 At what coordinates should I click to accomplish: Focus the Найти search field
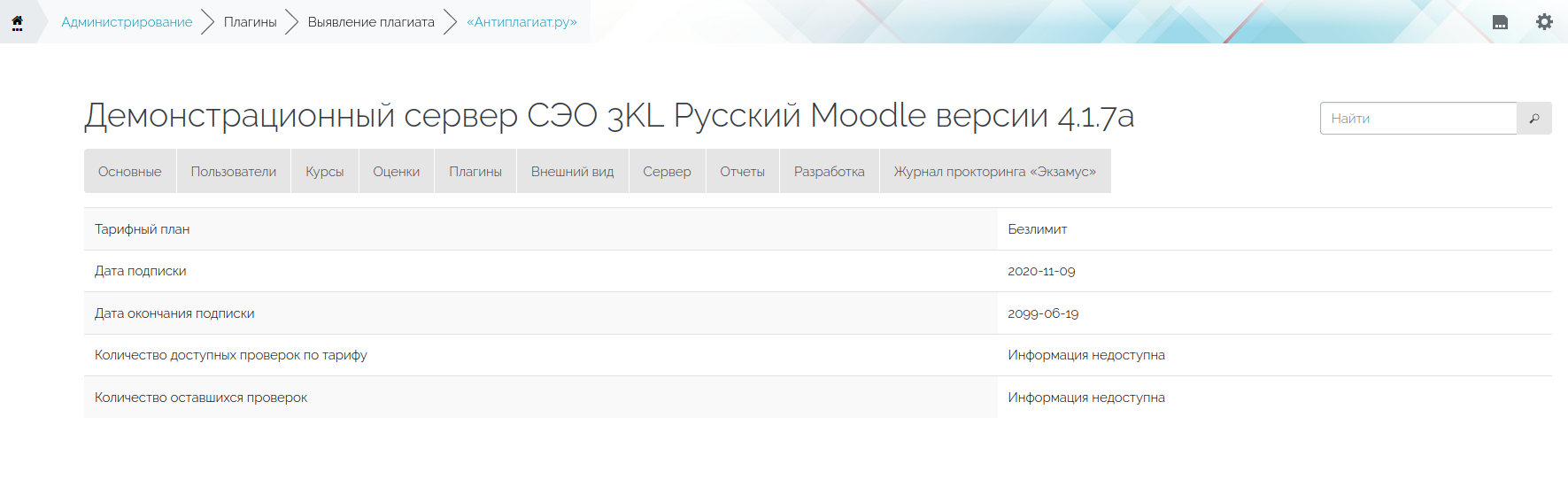tap(1418, 119)
